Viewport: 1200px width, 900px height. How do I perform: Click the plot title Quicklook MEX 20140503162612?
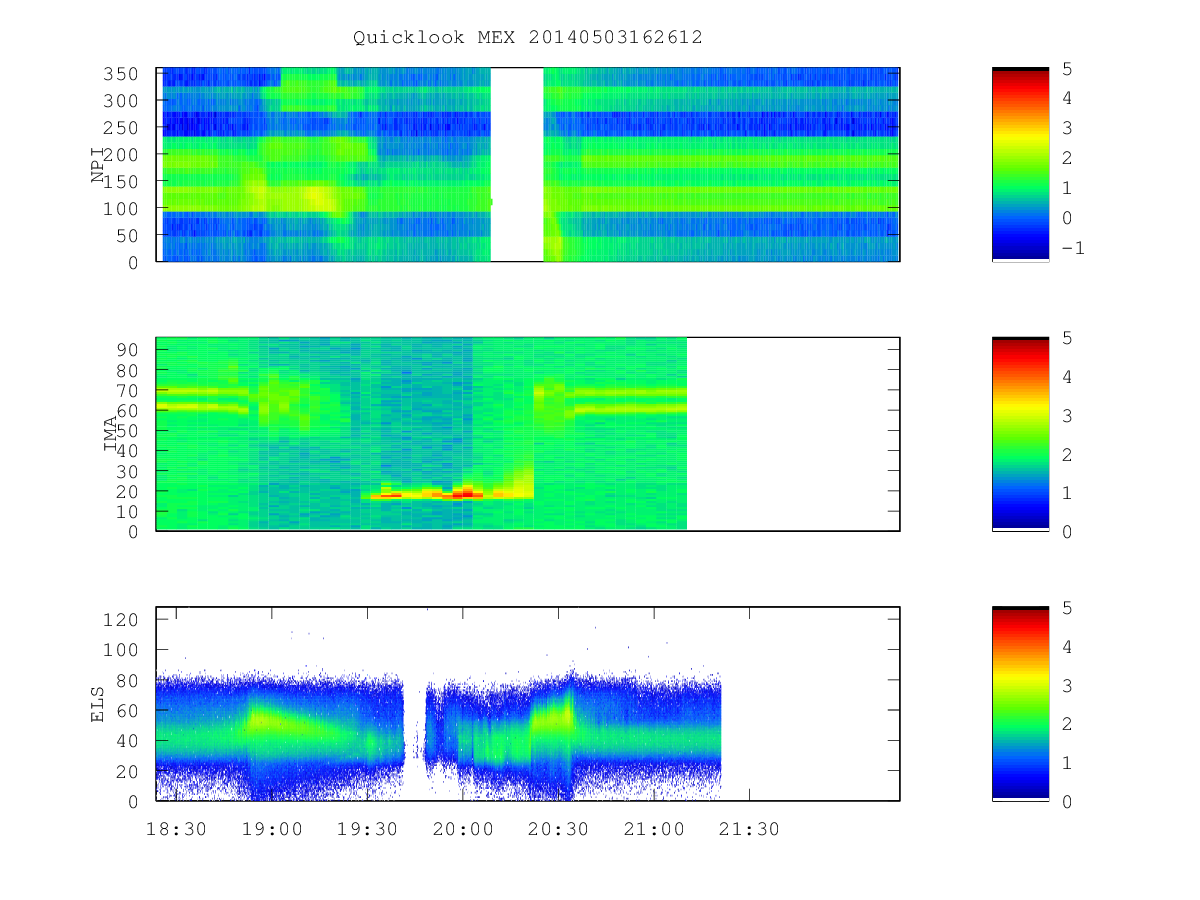[527, 38]
